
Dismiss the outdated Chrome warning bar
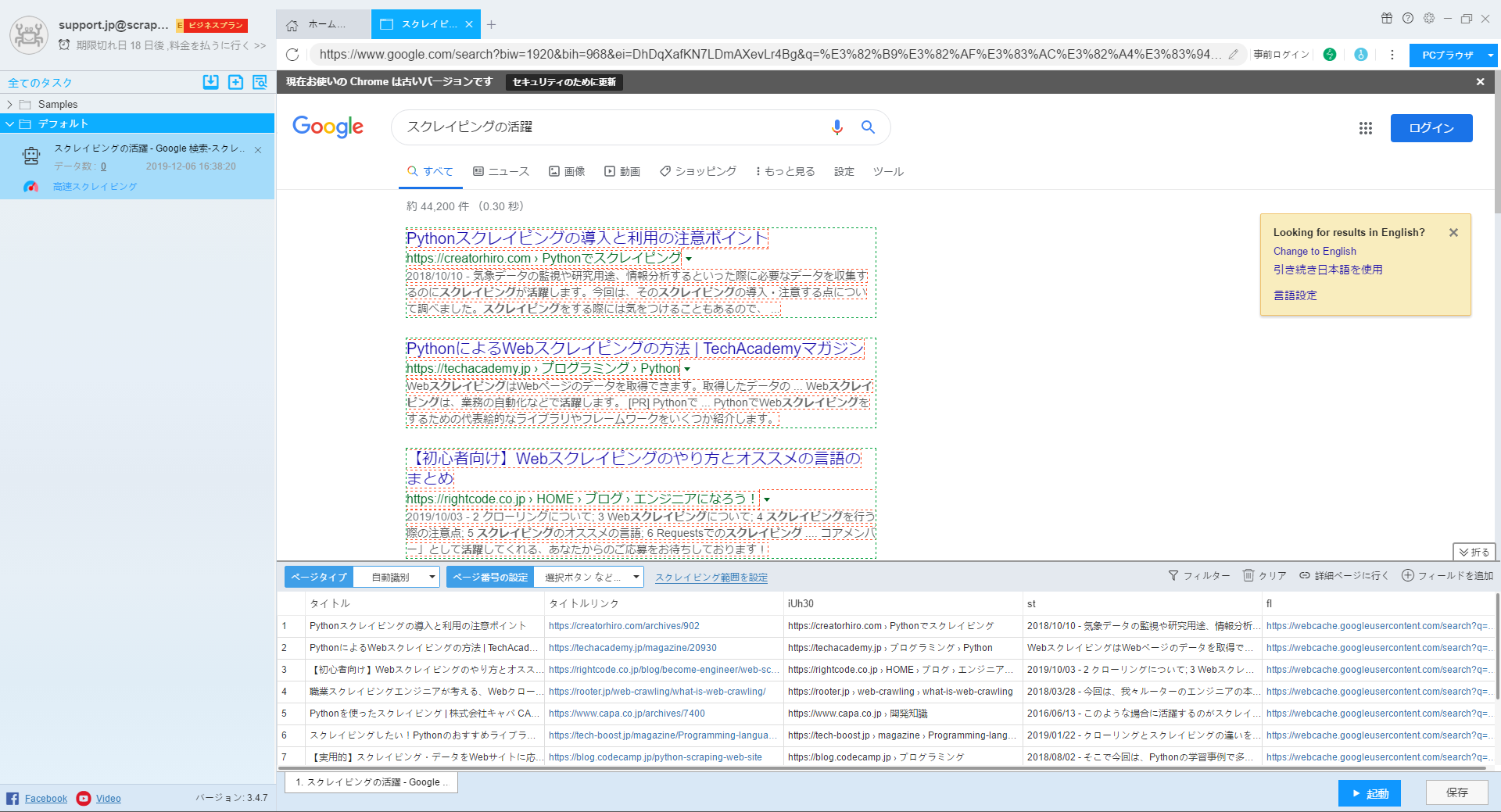tap(1480, 81)
